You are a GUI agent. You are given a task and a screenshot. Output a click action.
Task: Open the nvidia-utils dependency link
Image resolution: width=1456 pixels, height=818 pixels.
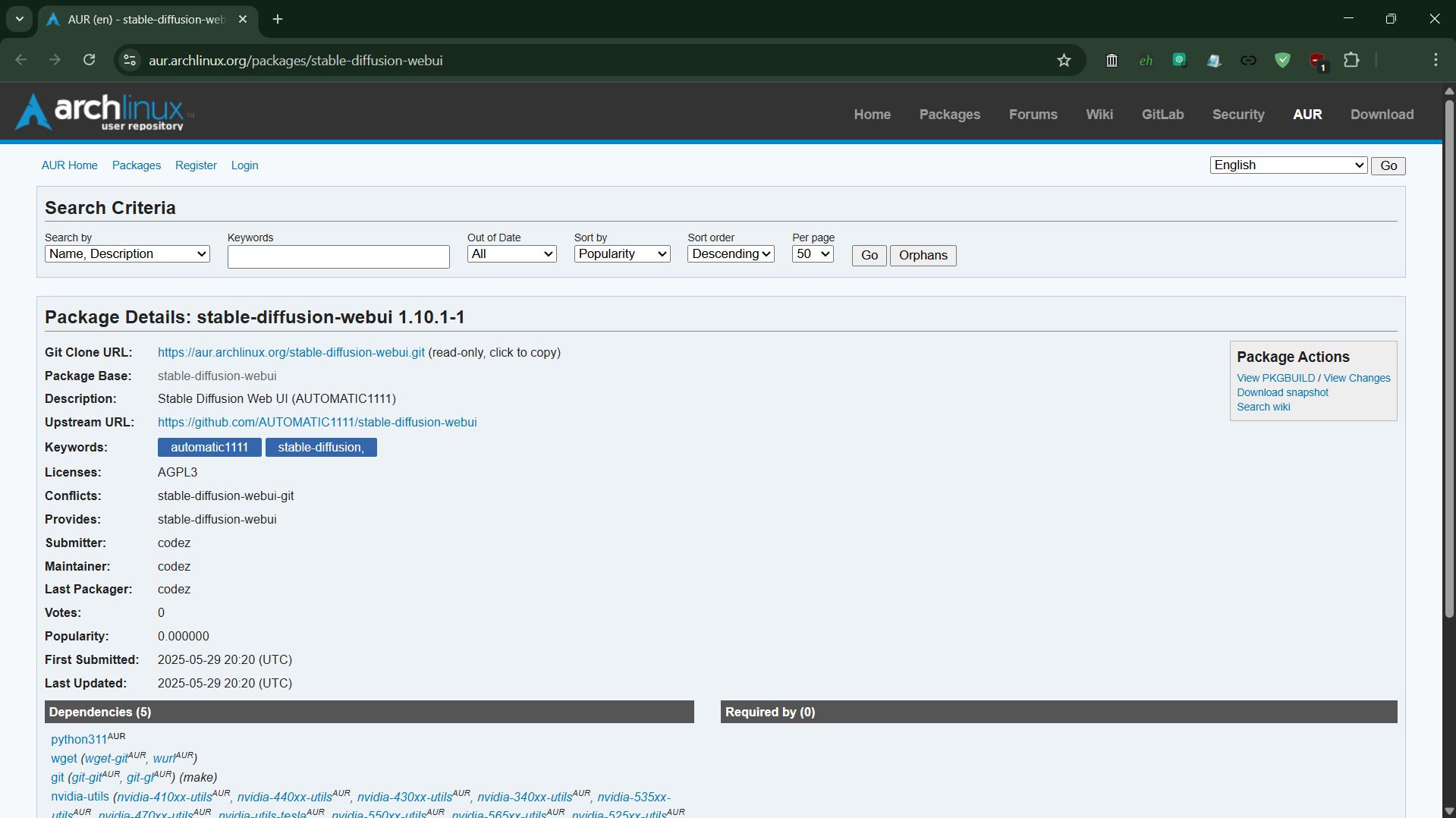[x=80, y=796]
